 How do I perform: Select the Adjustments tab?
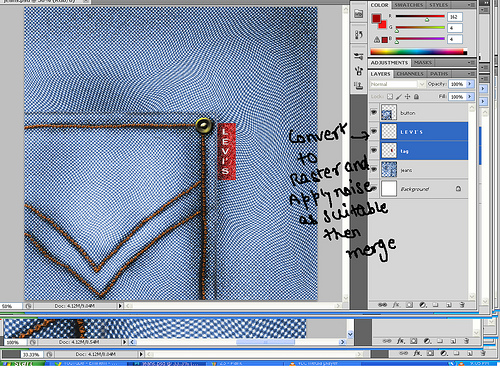(389, 62)
